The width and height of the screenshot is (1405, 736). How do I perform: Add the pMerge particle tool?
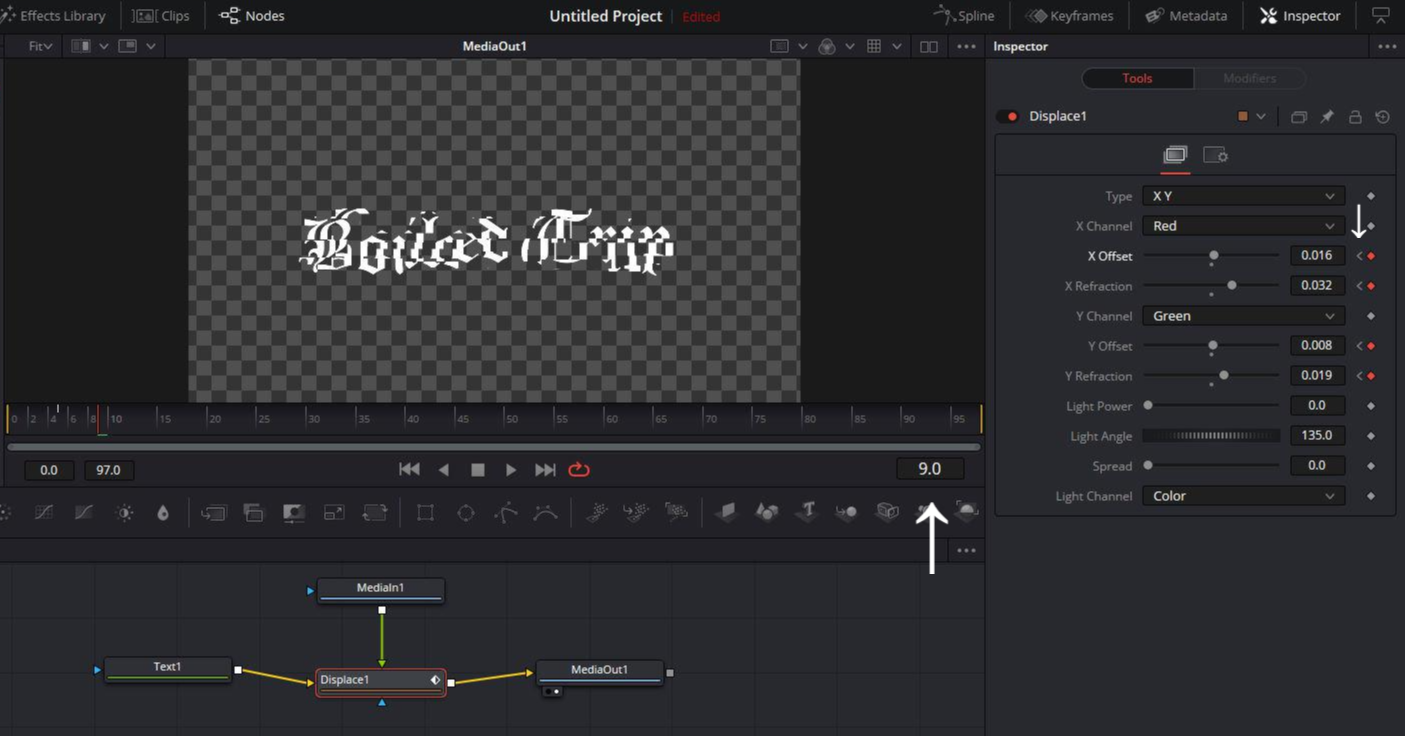click(x=636, y=512)
